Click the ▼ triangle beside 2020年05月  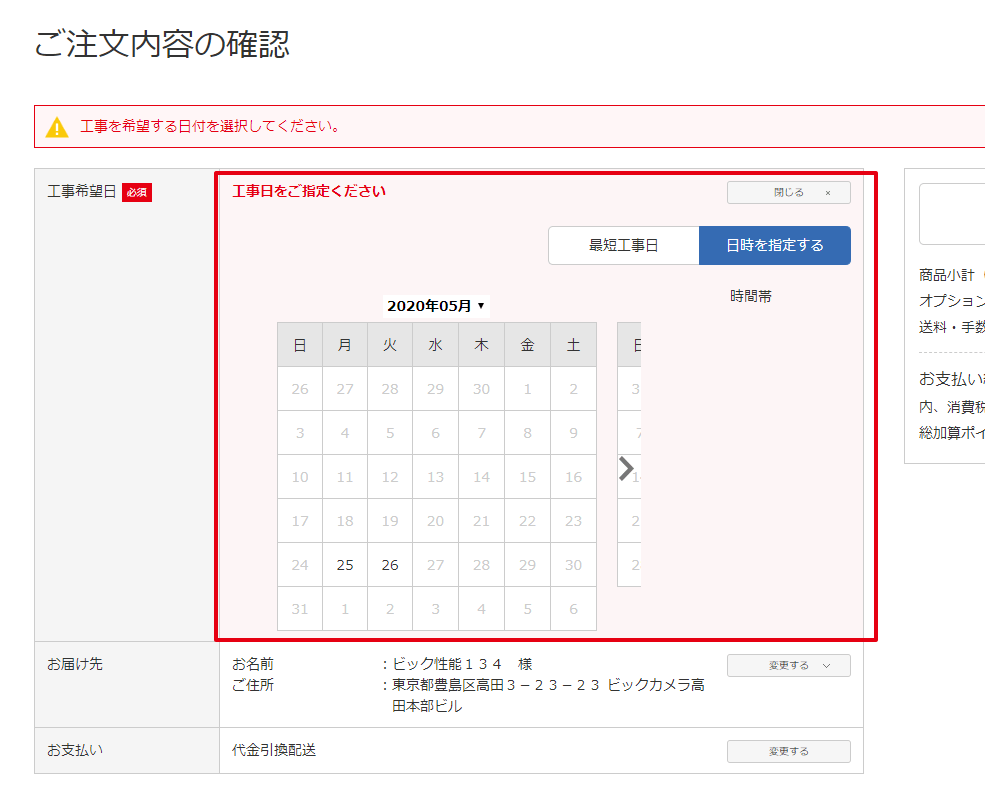point(481,306)
